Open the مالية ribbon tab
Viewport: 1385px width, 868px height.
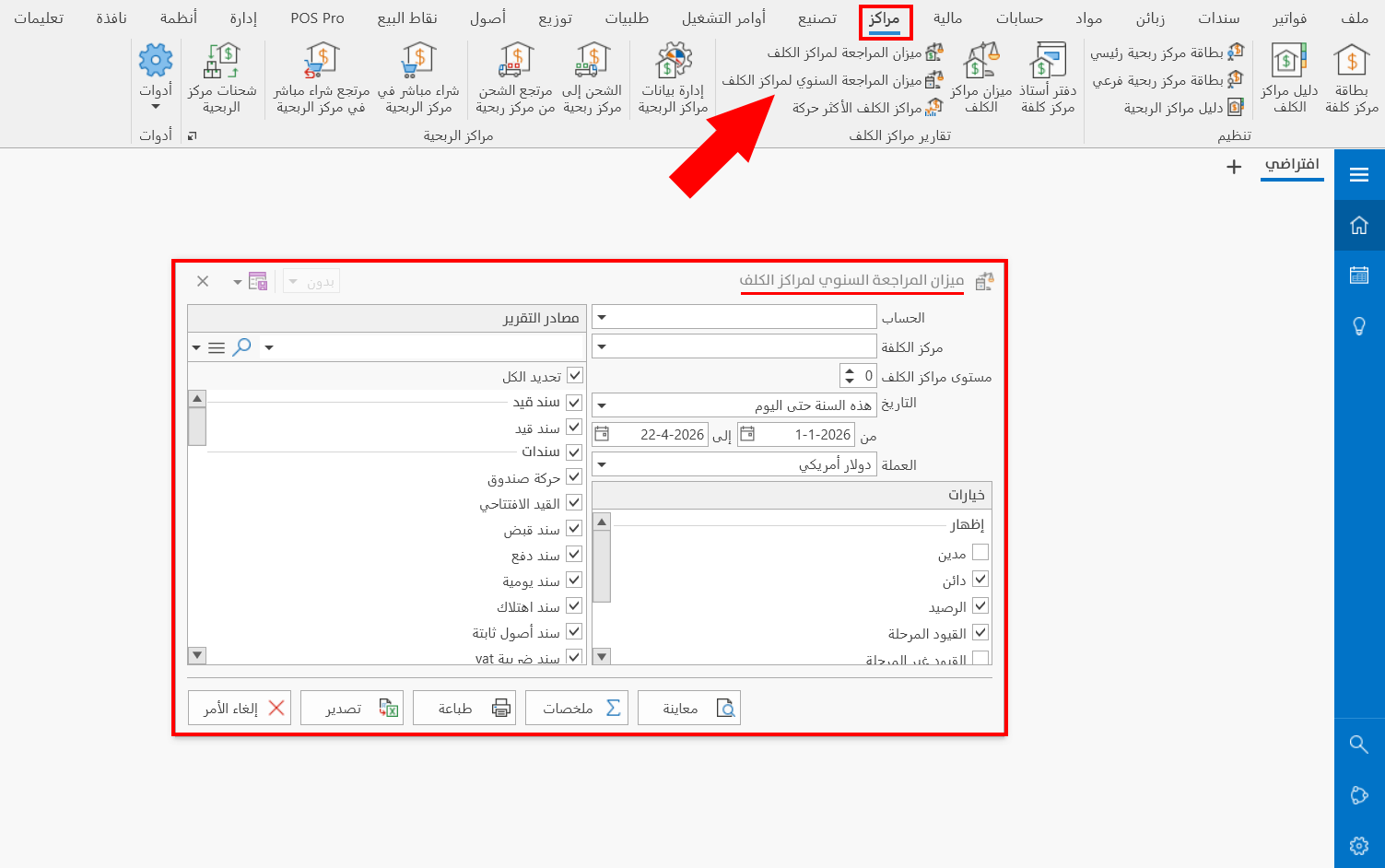coord(947,18)
